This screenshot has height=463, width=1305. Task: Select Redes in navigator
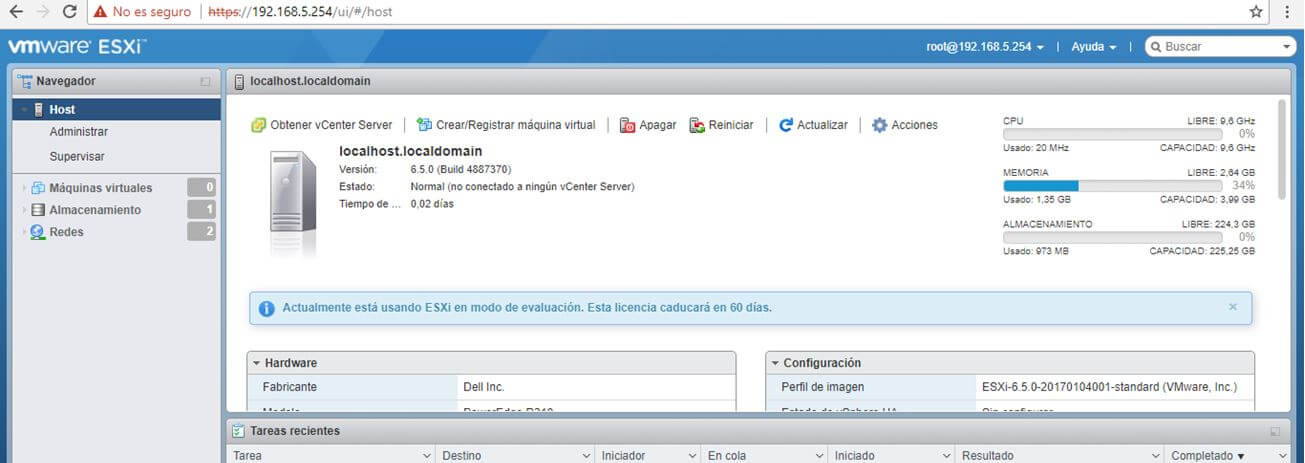tap(66, 232)
